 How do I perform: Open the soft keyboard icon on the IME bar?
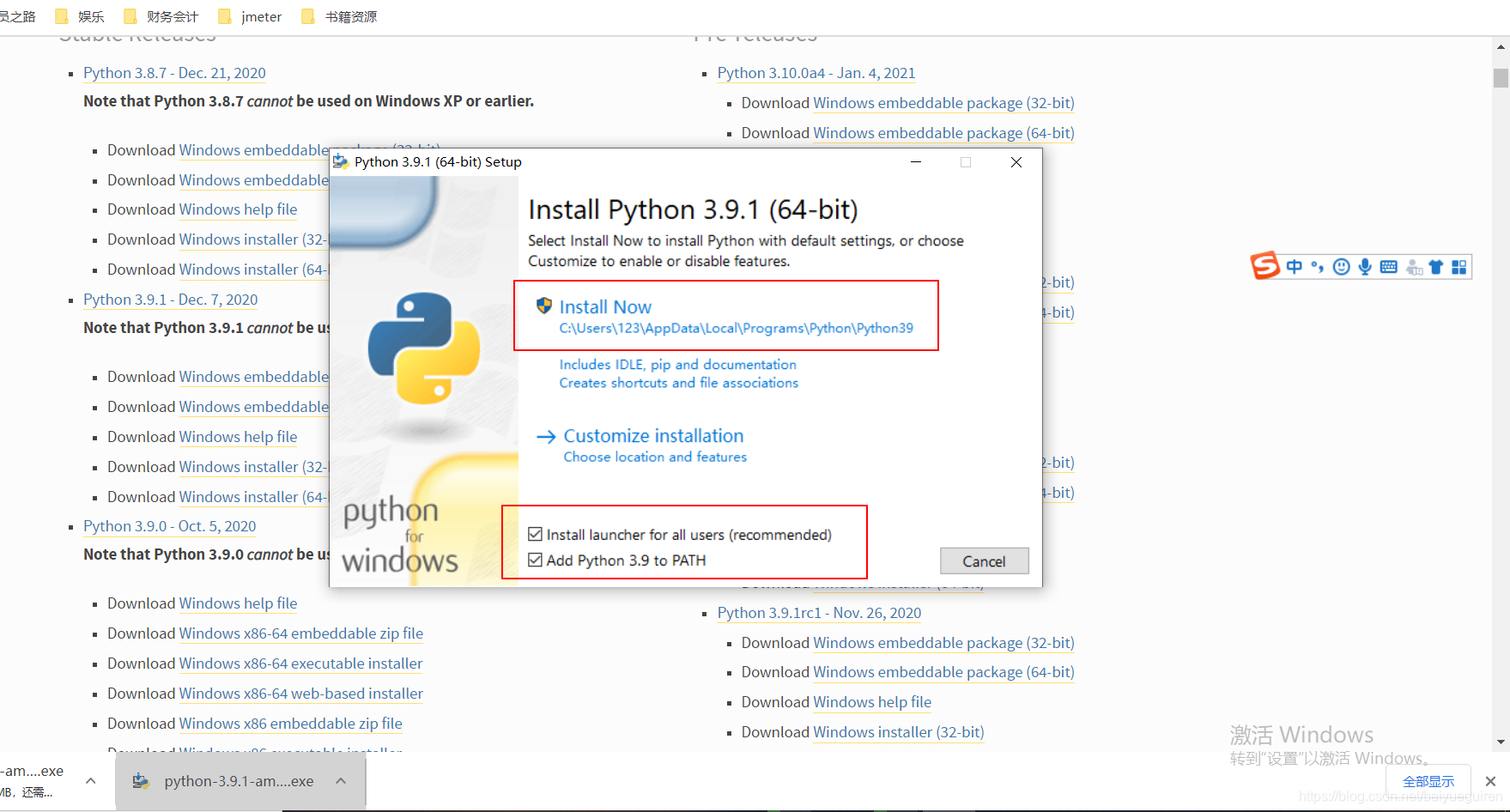pos(1388,267)
